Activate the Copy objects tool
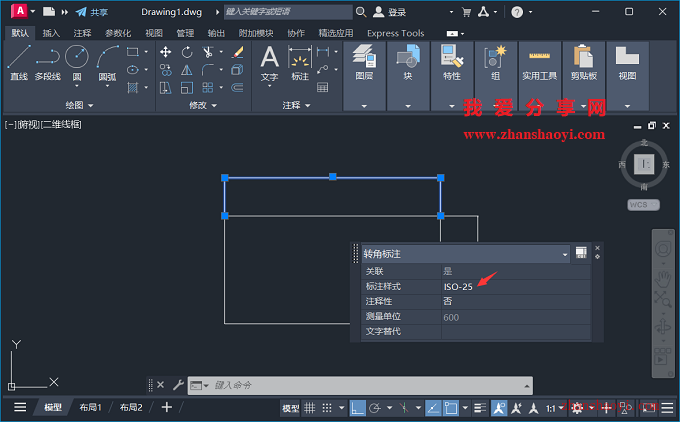 (x=165, y=70)
